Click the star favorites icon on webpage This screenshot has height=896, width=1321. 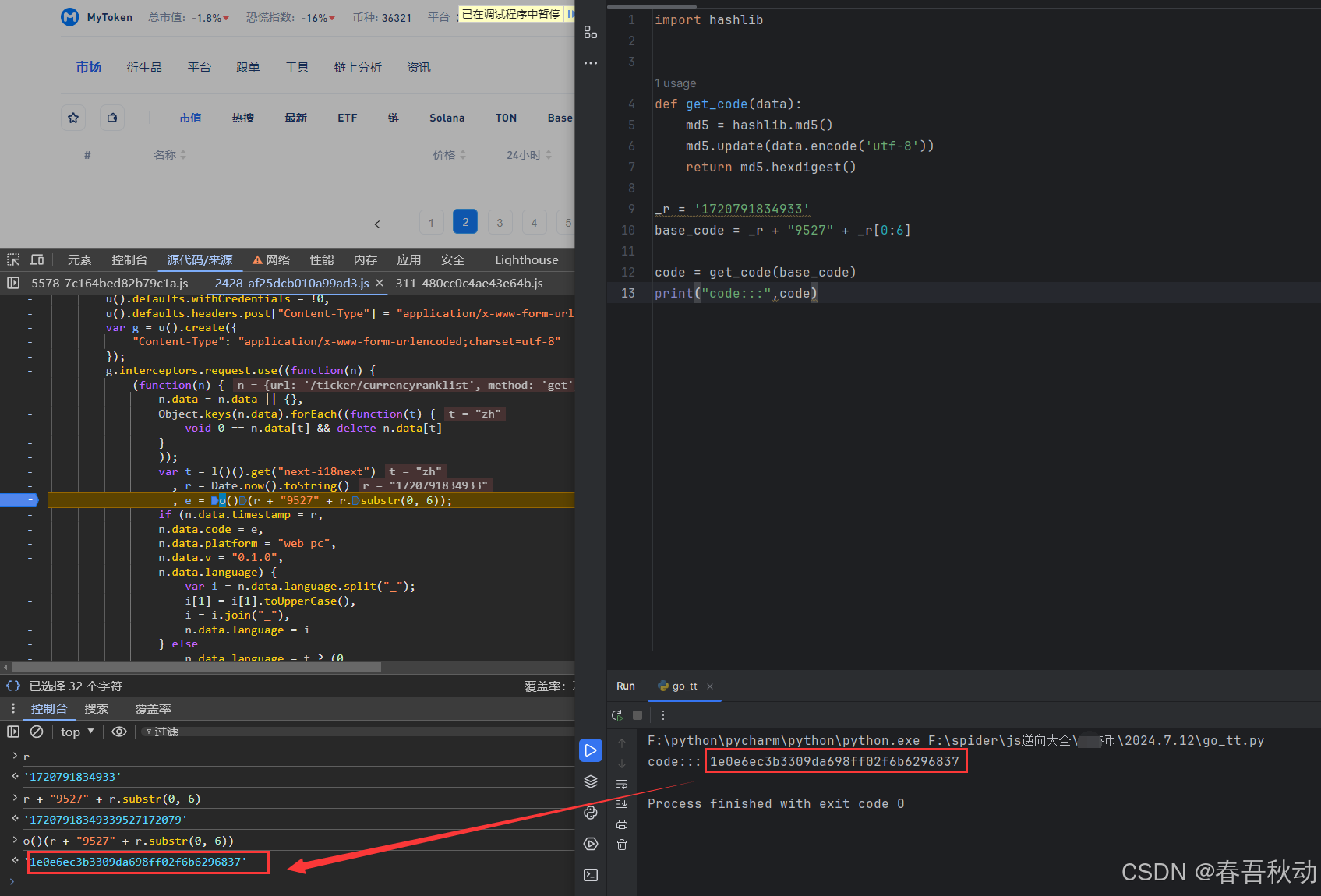pos(73,118)
